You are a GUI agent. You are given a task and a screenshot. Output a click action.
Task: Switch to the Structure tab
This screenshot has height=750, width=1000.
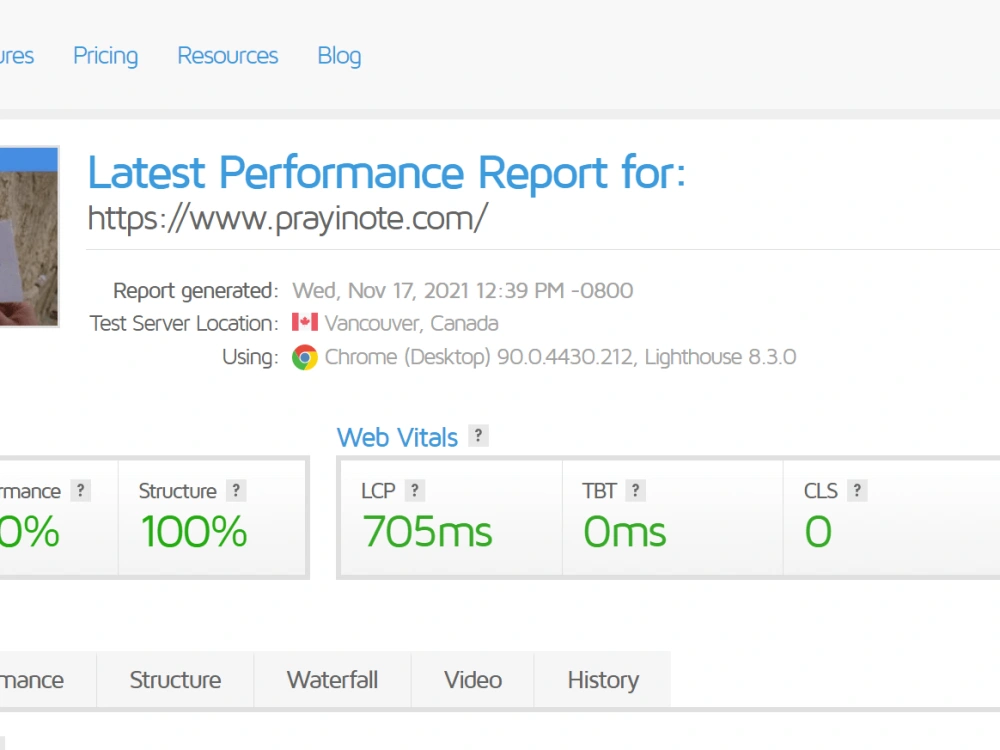[175, 680]
